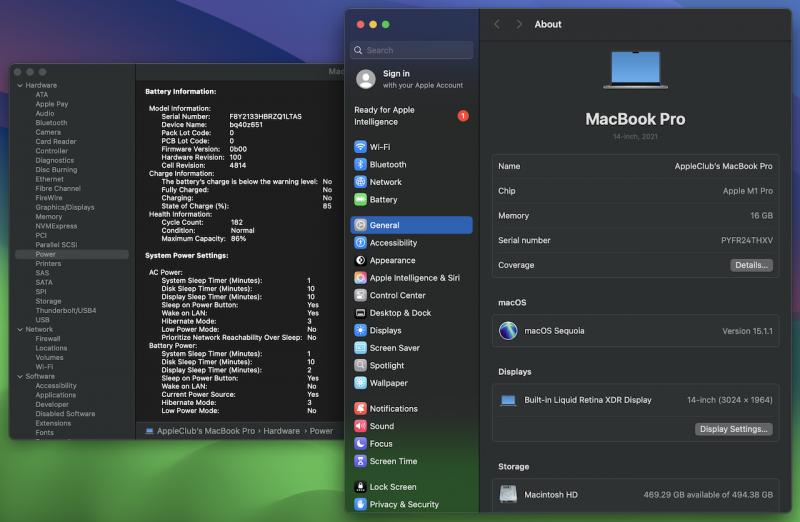
Task: Select NVMExpress in System Information
Action: click(56, 226)
